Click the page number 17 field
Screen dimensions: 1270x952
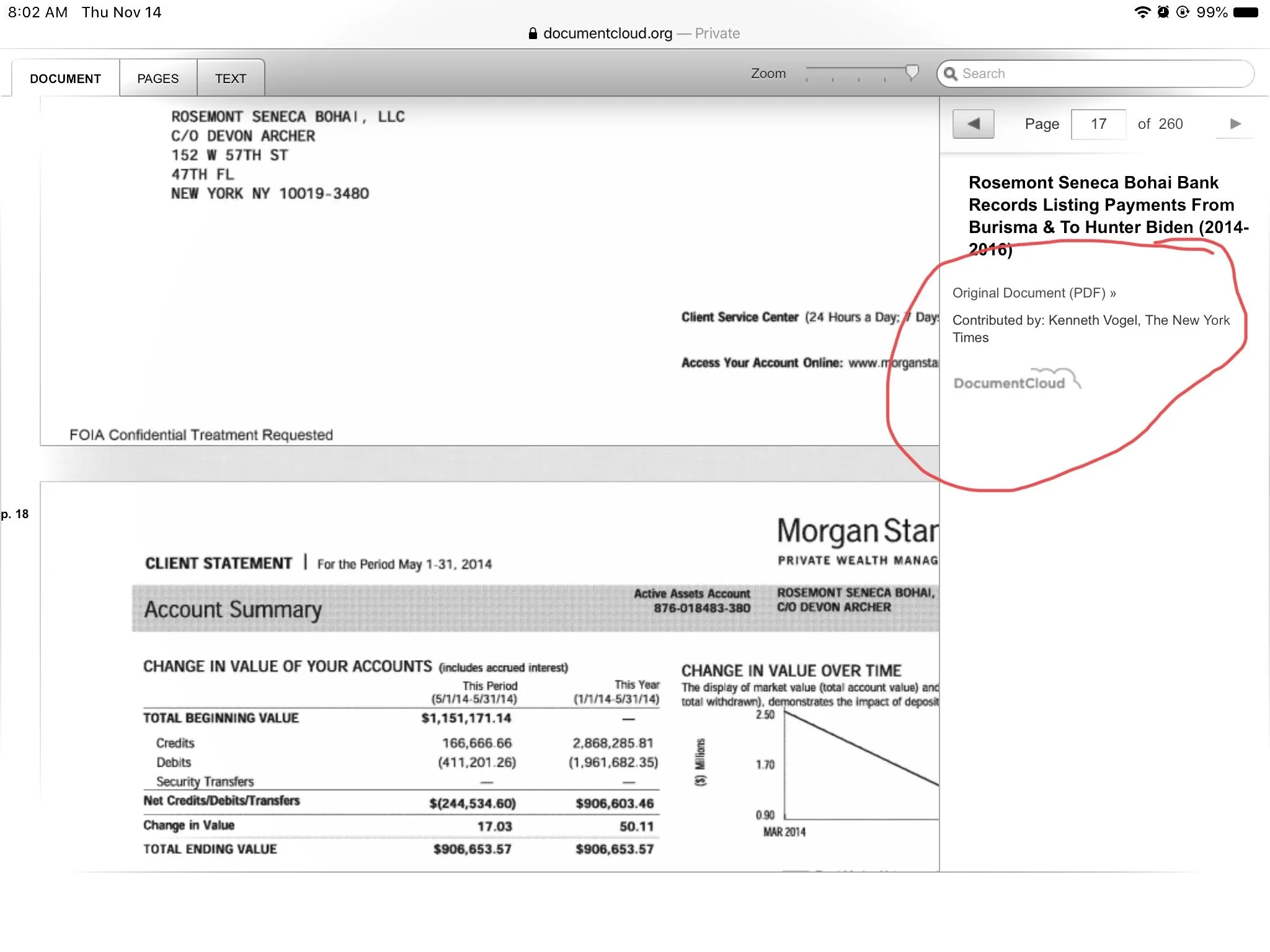coord(1098,124)
